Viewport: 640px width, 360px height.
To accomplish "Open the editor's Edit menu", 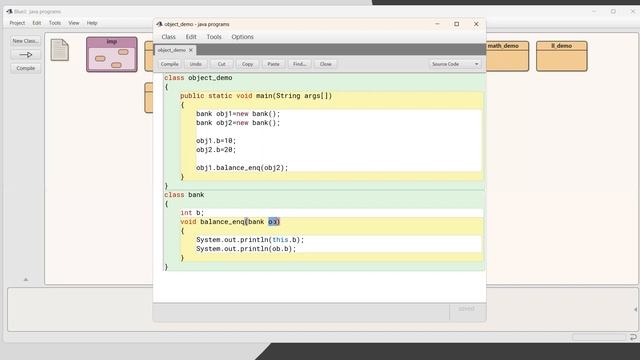I will pos(191,37).
